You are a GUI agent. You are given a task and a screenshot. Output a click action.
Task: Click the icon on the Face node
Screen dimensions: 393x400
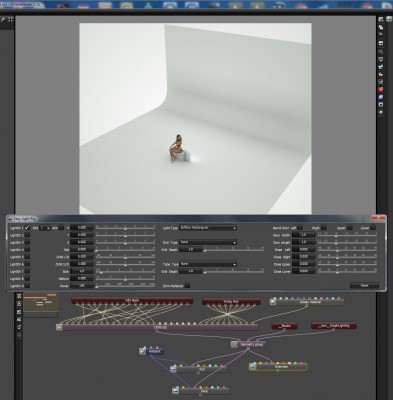[176, 391]
